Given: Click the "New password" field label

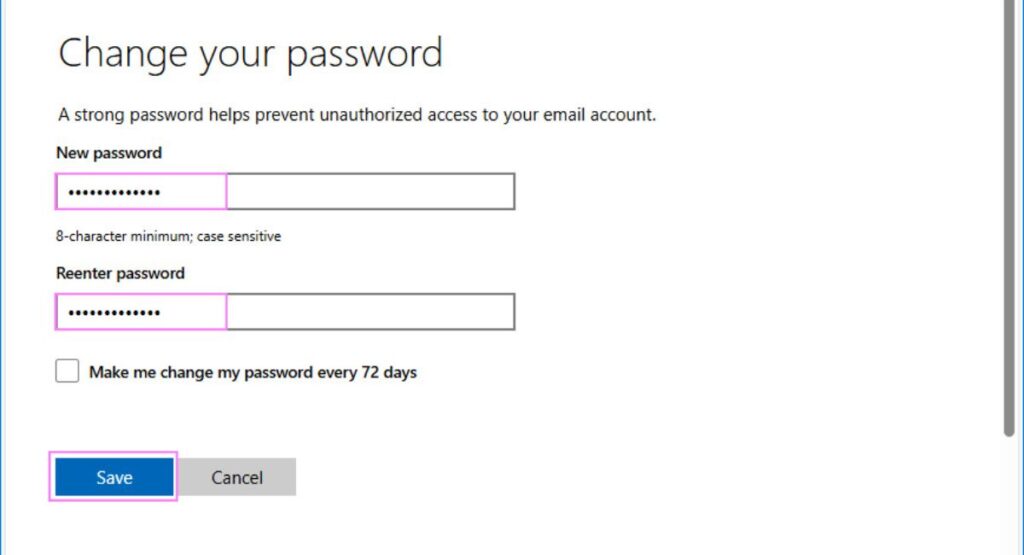Looking at the screenshot, I should [109, 153].
